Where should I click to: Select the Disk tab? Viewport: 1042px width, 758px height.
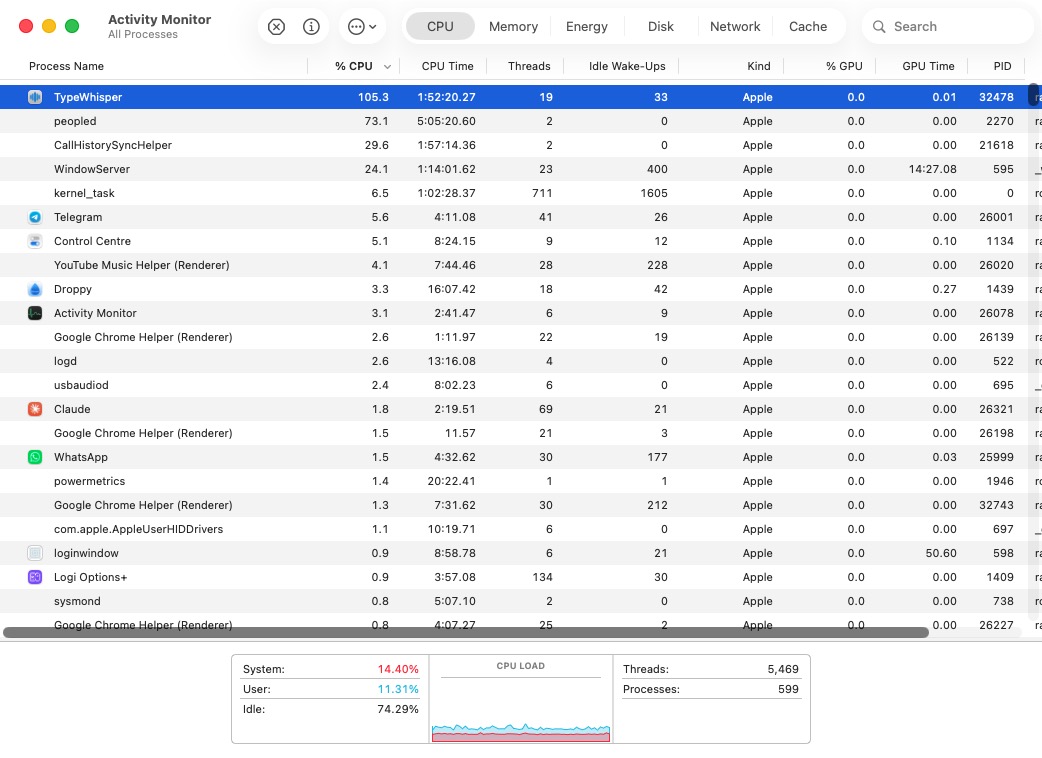point(660,27)
